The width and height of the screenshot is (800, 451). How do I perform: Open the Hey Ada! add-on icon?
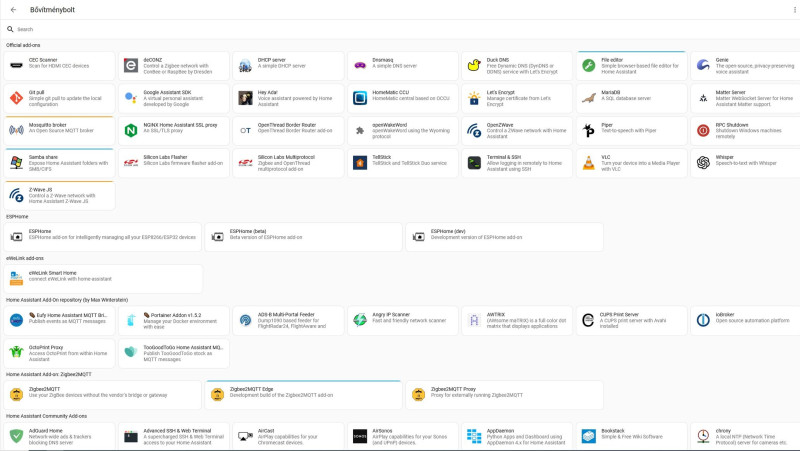(x=245, y=98)
